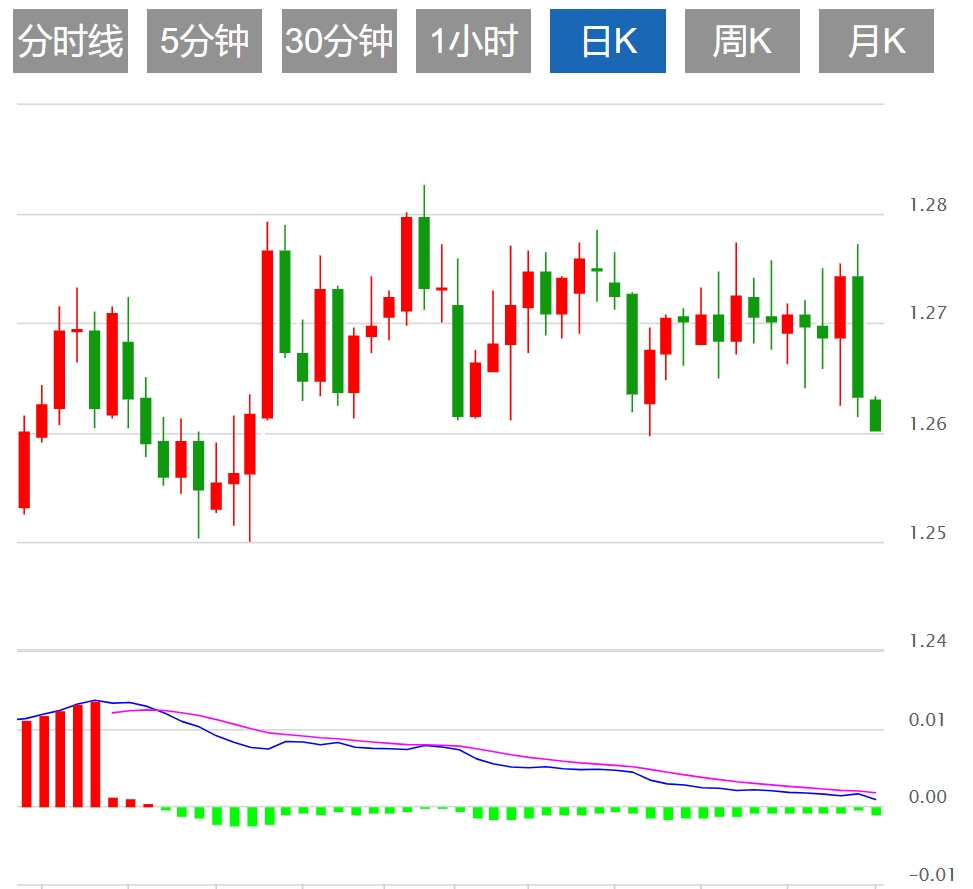Switch to the 分时线 chart tab
This screenshot has width=973, height=889.
(x=70, y=41)
